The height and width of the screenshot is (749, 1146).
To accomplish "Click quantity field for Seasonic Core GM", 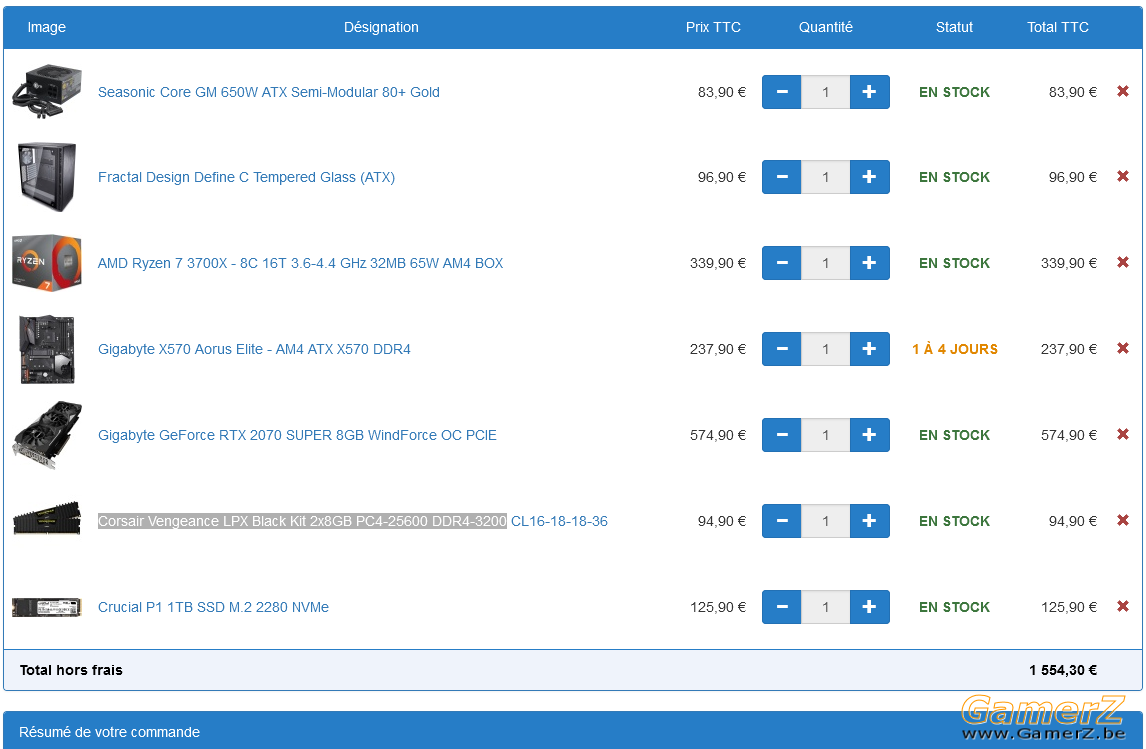I will [x=825, y=92].
